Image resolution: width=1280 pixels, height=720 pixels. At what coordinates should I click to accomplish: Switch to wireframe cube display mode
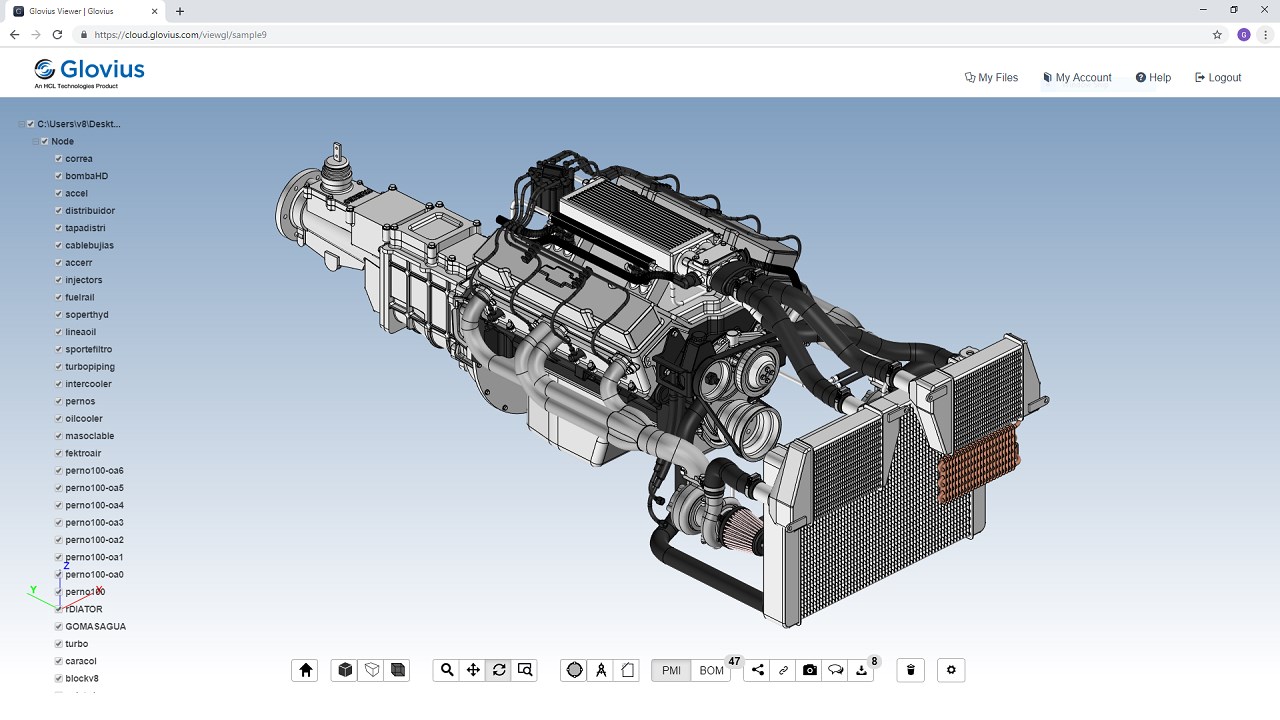pos(372,670)
